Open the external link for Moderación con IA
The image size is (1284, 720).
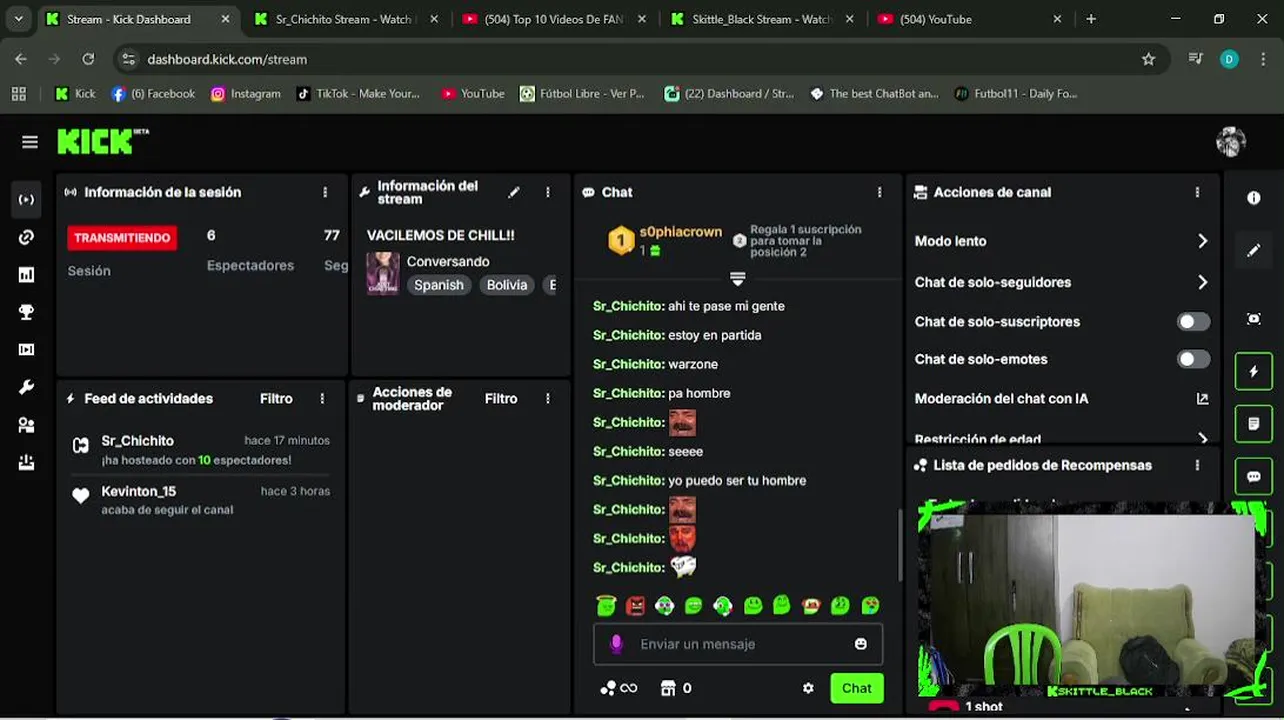[1202, 398]
